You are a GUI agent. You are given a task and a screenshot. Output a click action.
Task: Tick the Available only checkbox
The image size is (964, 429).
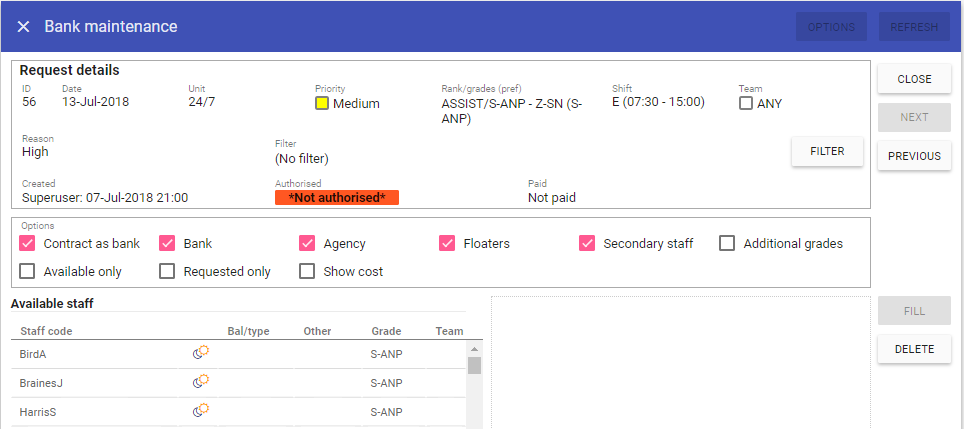click(x=27, y=271)
